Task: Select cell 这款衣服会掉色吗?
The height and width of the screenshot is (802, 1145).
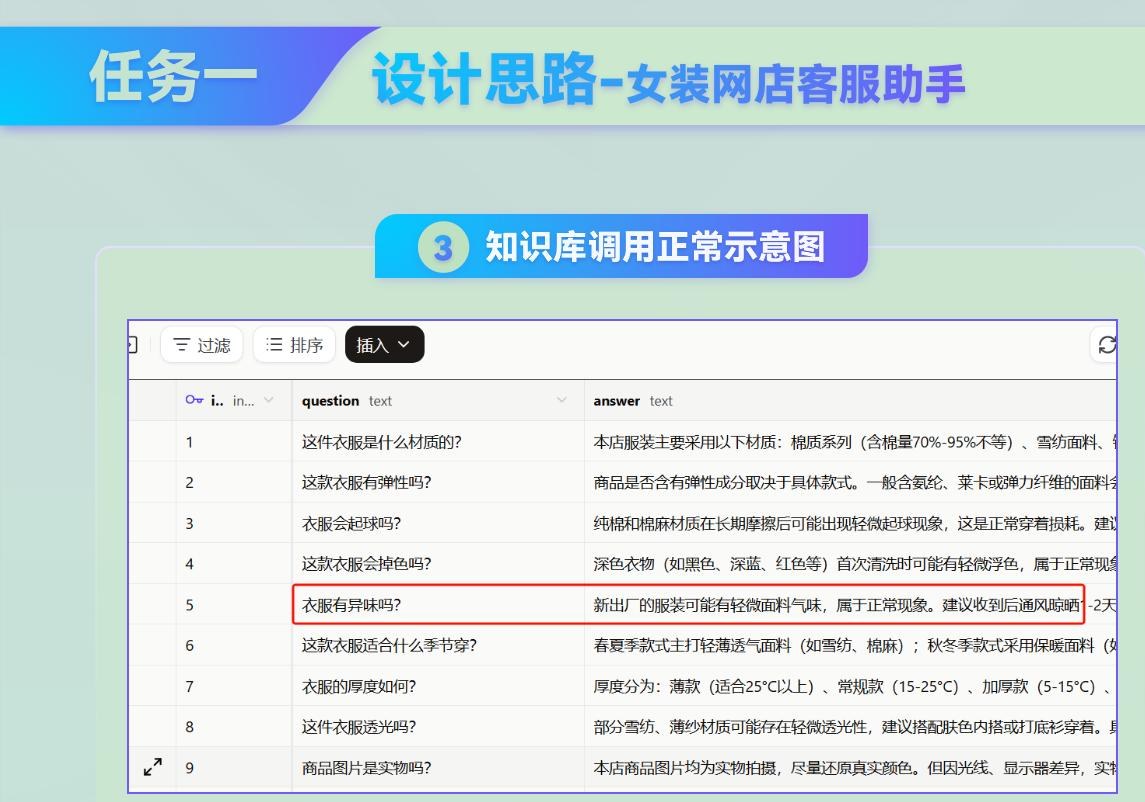Action: [x=438, y=563]
